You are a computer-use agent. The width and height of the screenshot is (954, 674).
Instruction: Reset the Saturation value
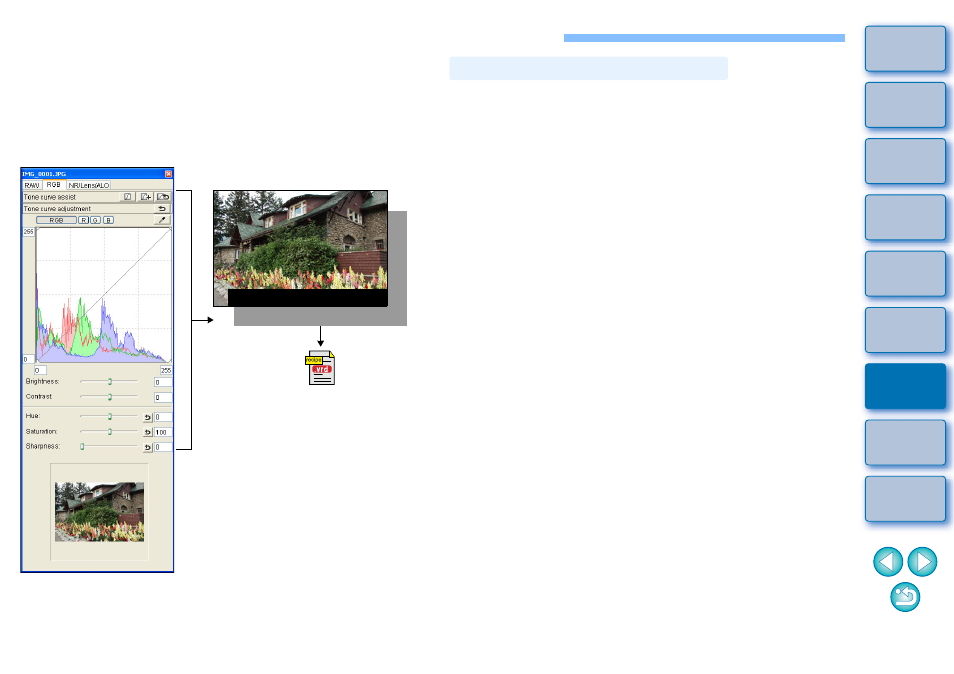pyautogui.click(x=147, y=432)
